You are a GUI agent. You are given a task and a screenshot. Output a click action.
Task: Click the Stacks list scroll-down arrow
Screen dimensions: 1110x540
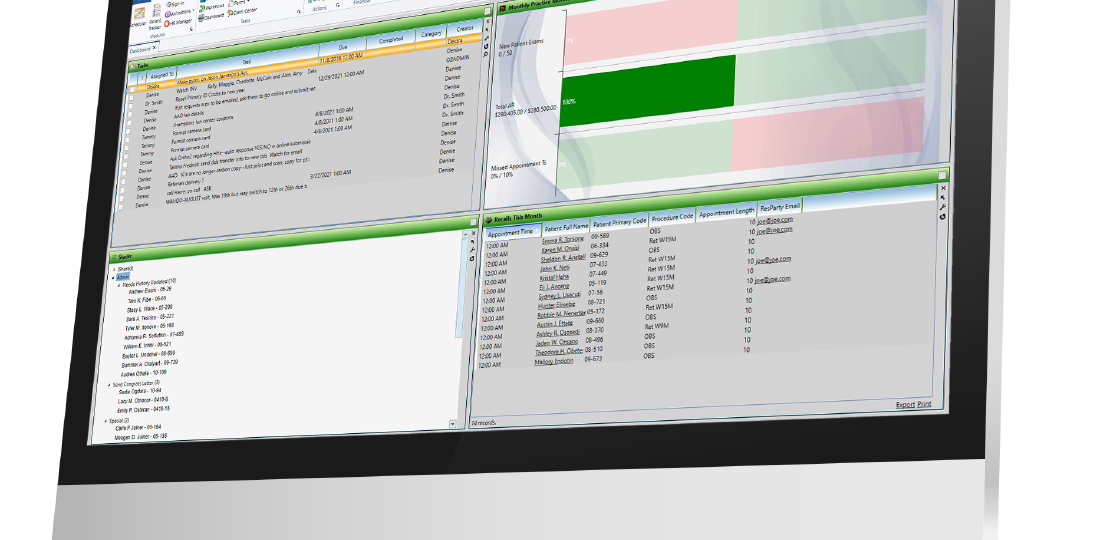point(453,424)
